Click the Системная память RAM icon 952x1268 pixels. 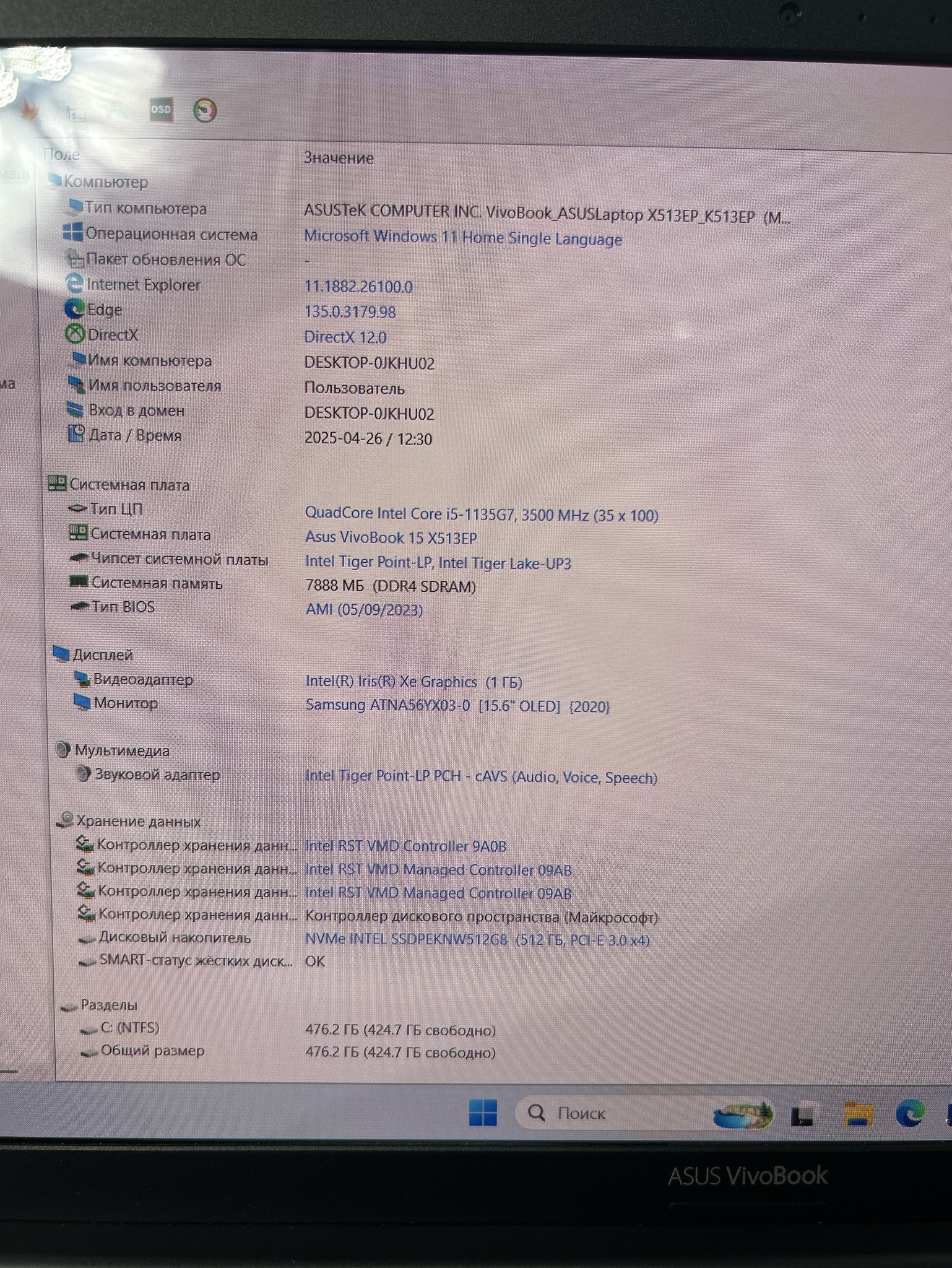(x=79, y=581)
